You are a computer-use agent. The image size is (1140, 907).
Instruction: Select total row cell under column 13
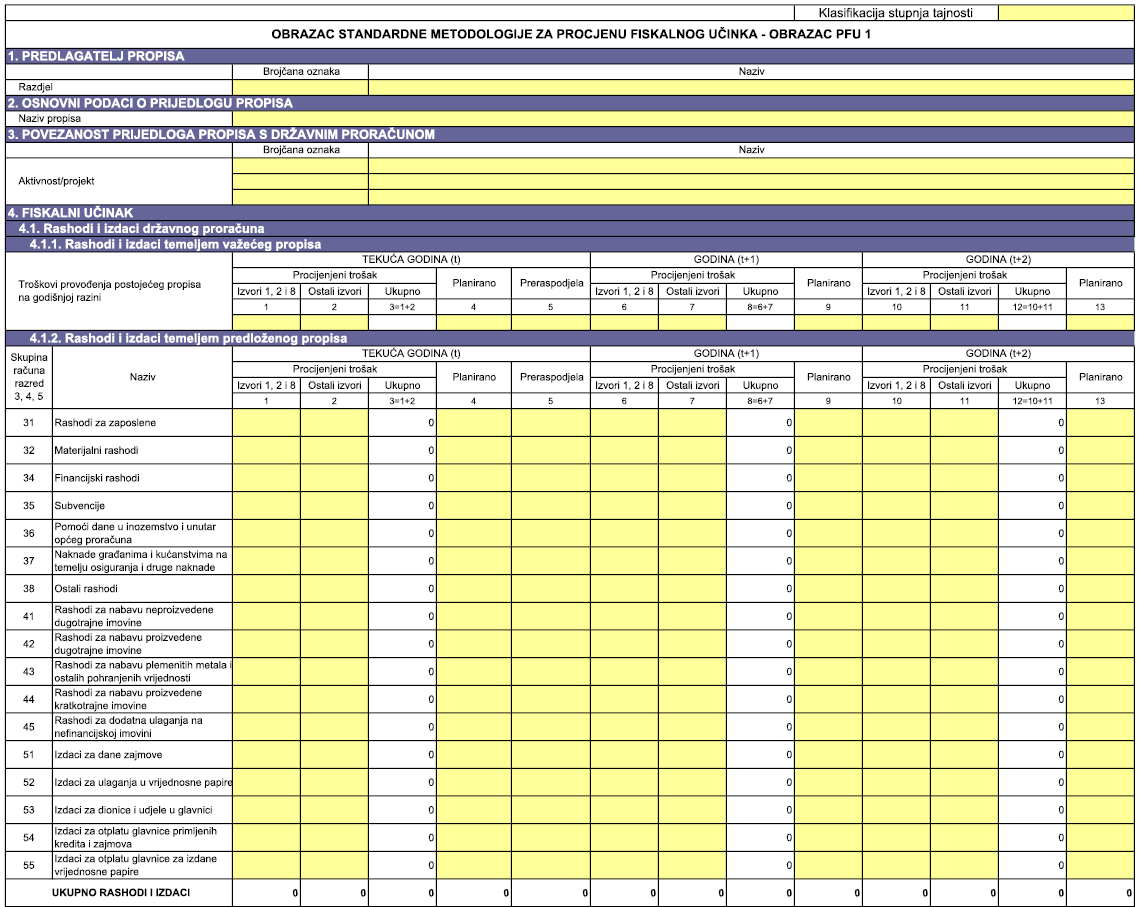click(1100, 891)
